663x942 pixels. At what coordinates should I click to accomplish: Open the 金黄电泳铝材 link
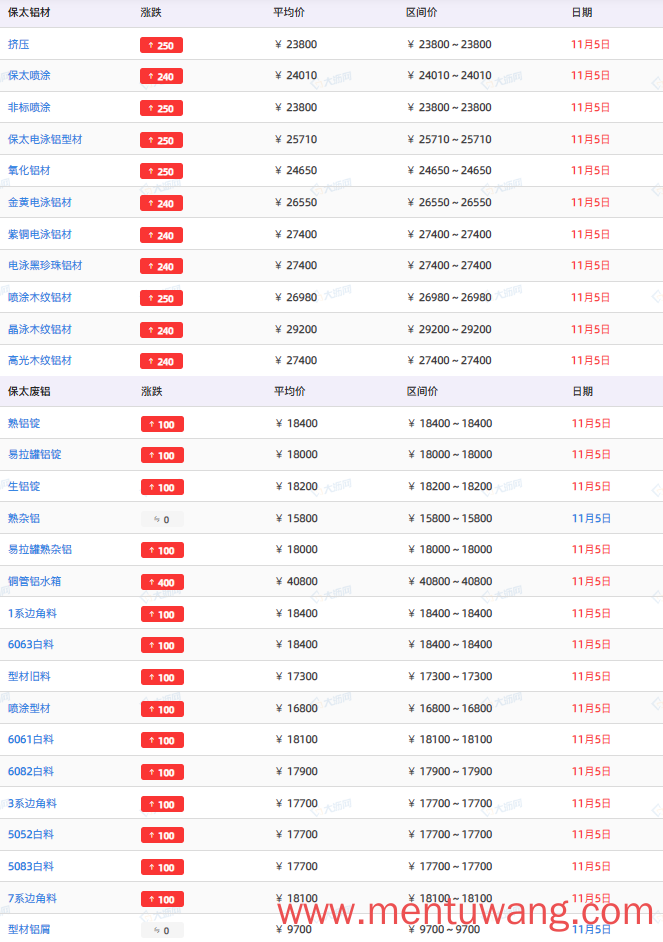pyautogui.click(x=40, y=202)
